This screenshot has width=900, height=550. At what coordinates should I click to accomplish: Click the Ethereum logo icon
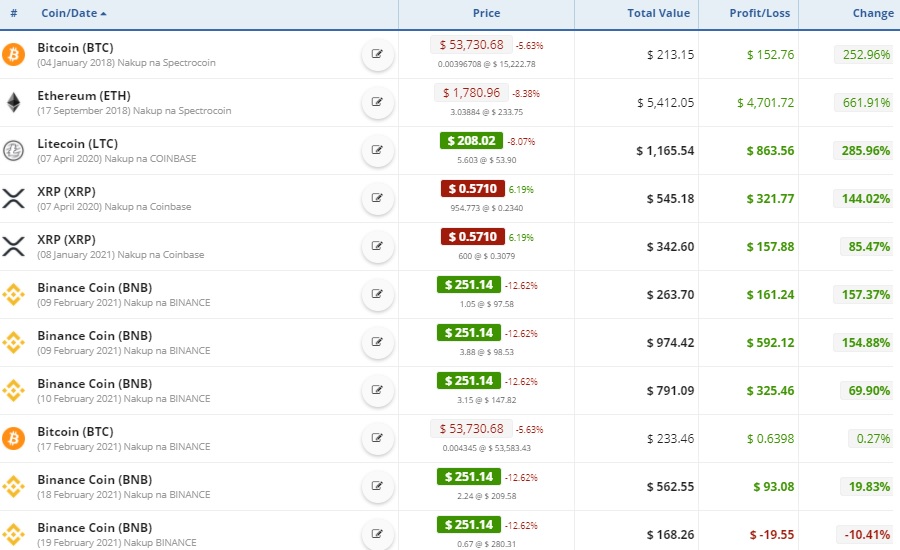pyautogui.click(x=13, y=103)
